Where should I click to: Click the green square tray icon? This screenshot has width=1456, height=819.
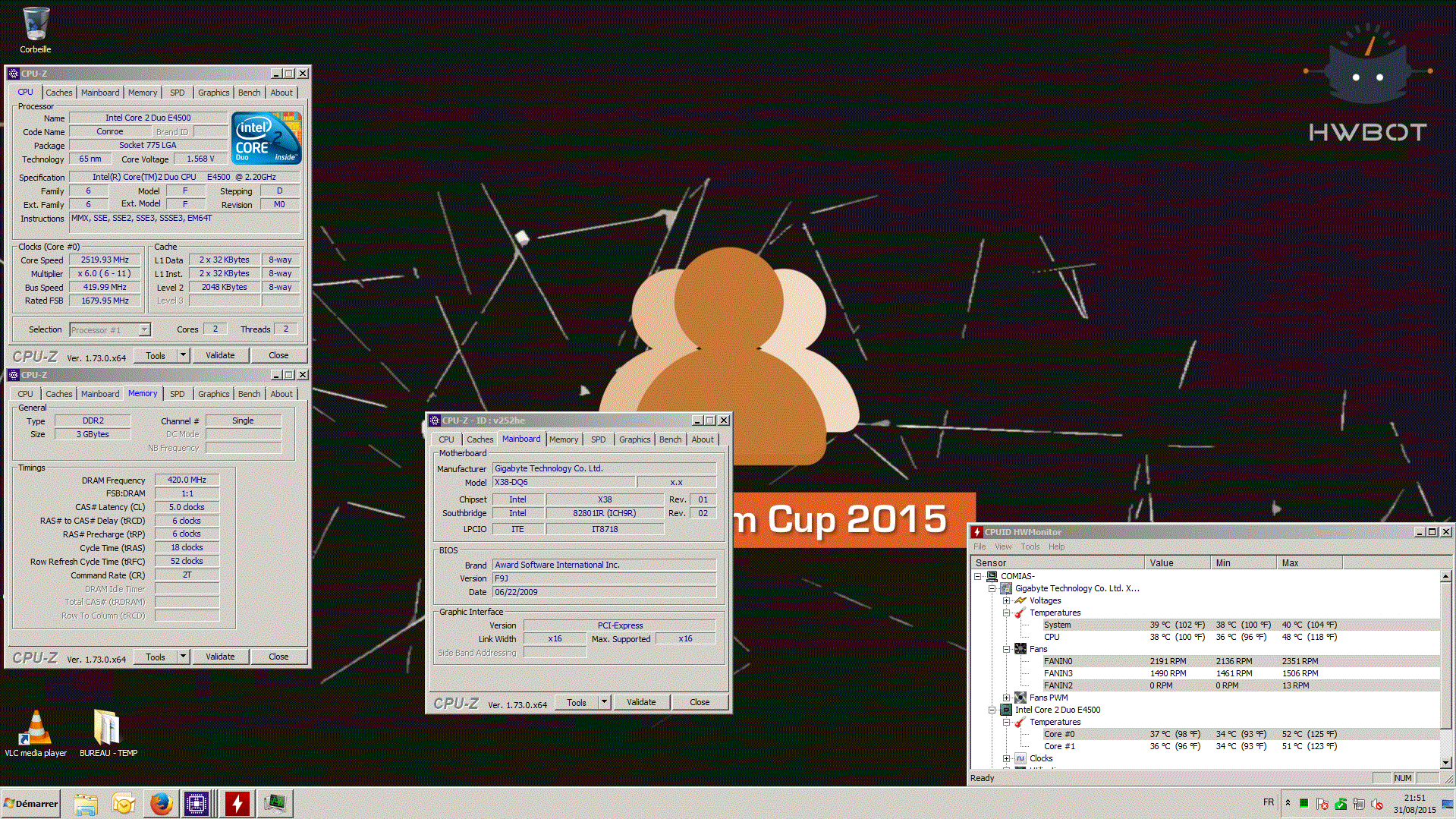pyautogui.click(x=1303, y=803)
